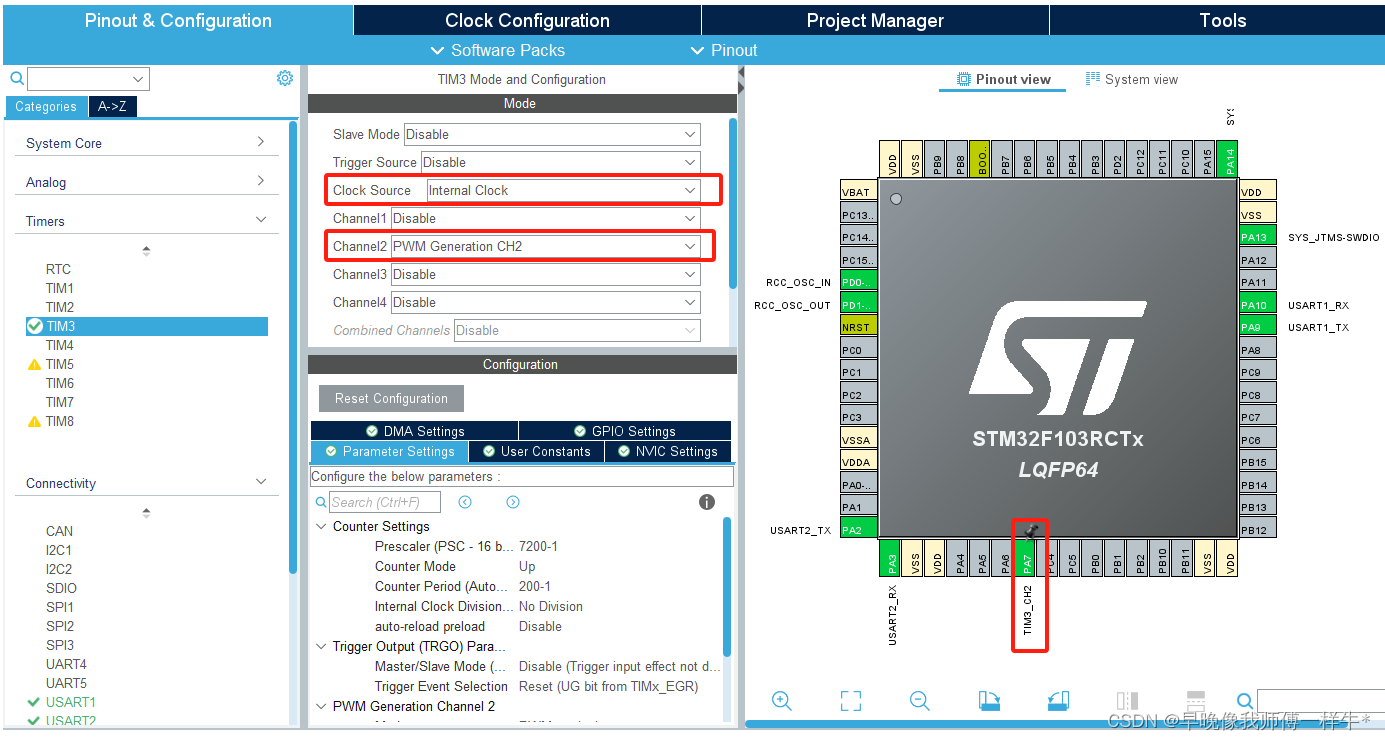The width and height of the screenshot is (1385, 740).
Task: Open the User Constants tab
Action: (x=537, y=451)
